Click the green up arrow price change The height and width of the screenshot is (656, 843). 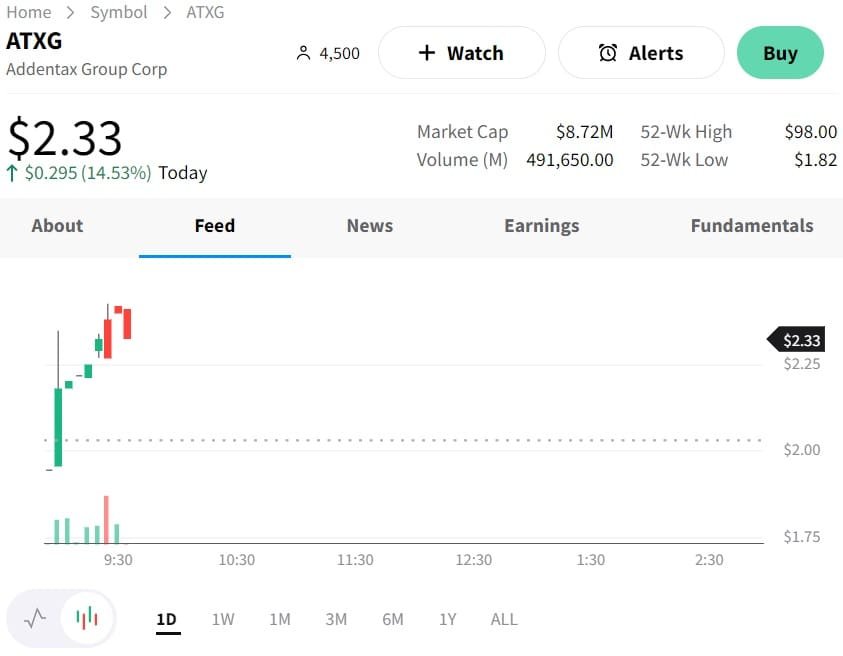point(12,173)
